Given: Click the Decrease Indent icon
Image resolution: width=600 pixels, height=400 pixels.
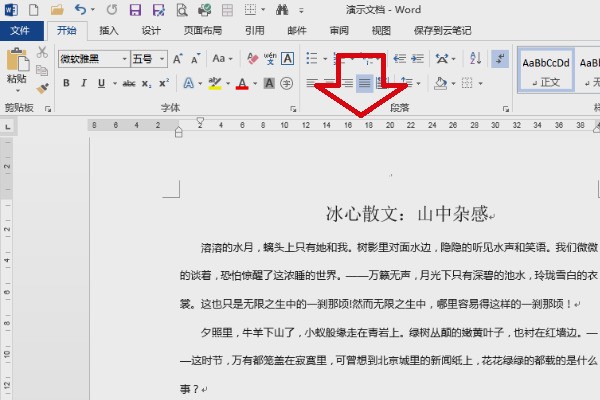Looking at the screenshot, I should click(399, 59).
